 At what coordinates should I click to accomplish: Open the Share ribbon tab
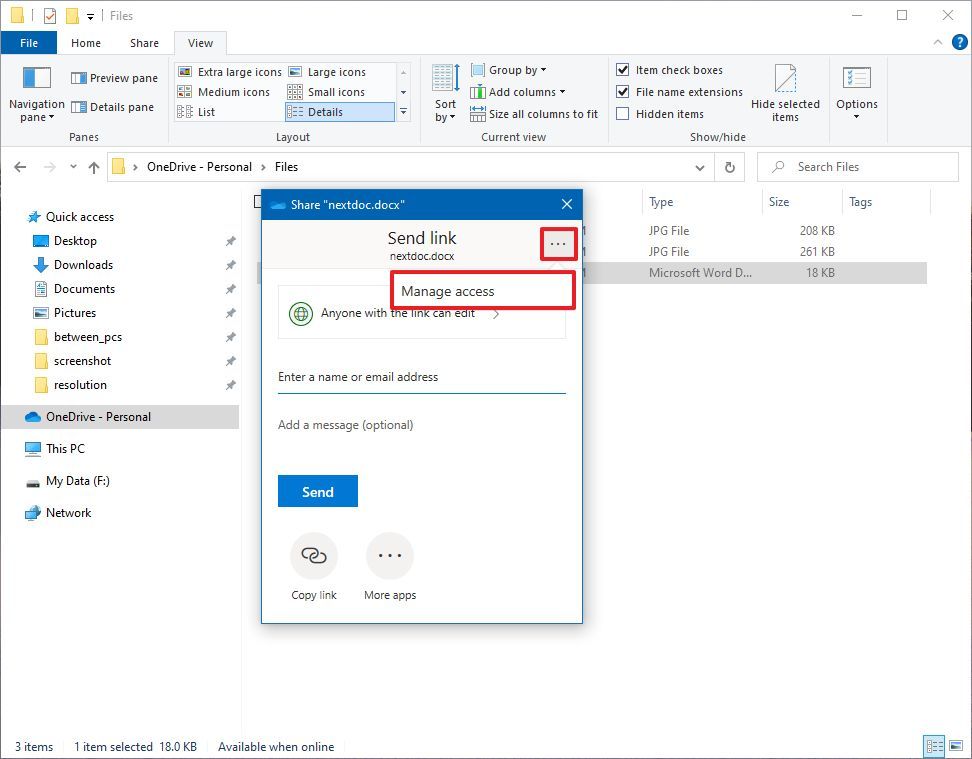click(x=143, y=43)
